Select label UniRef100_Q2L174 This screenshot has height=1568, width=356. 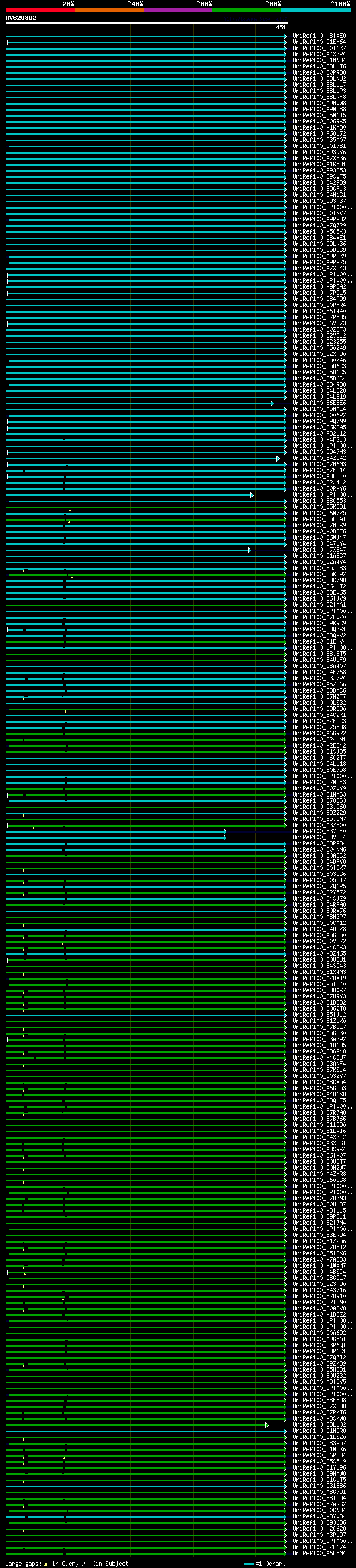coord(319,1547)
